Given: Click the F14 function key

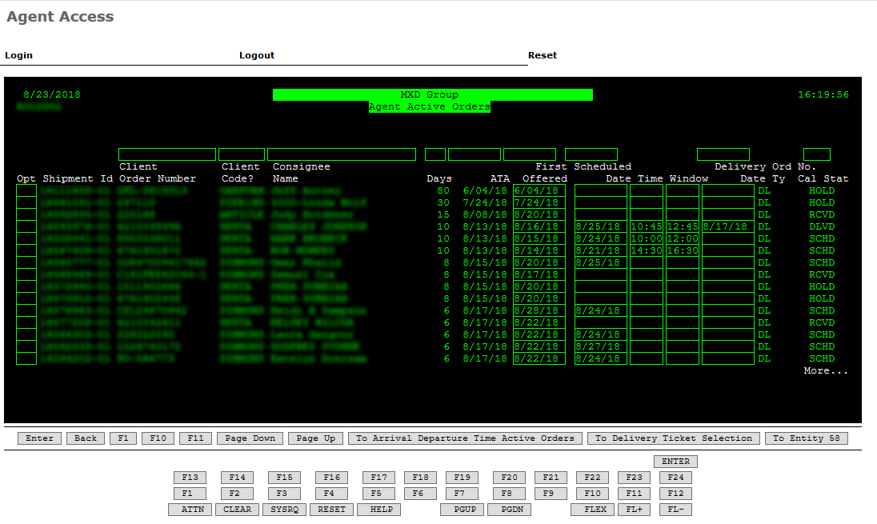Looking at the screenshot, I should [237, 478].
